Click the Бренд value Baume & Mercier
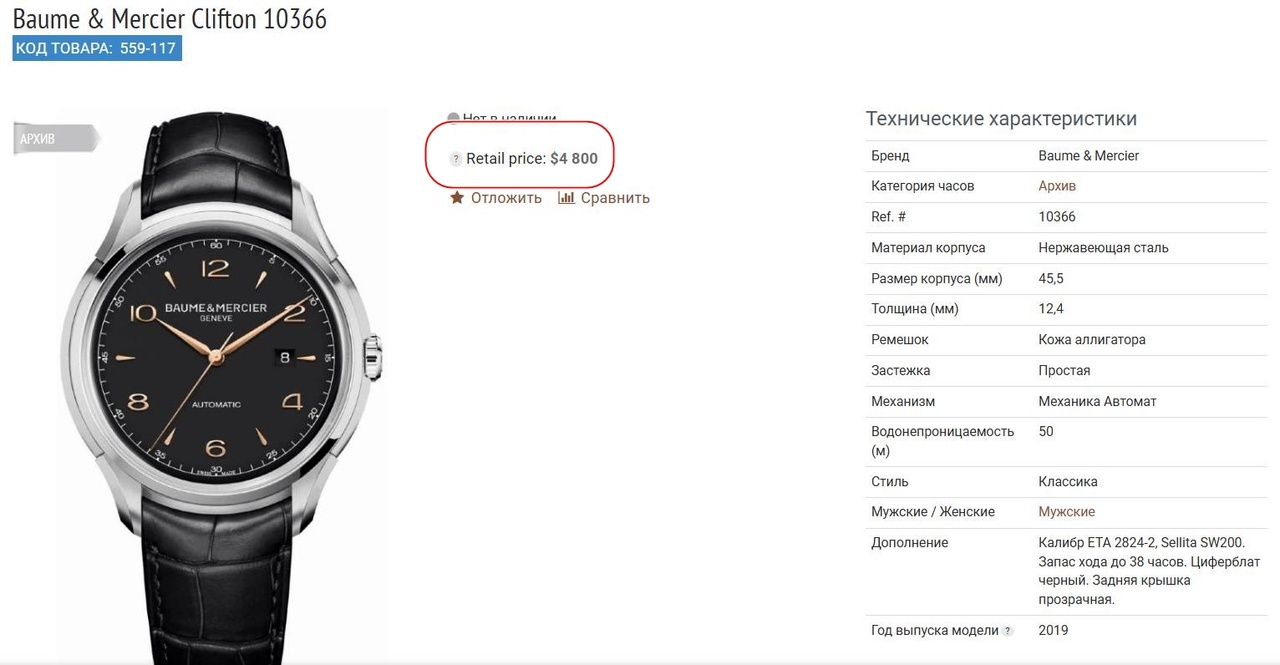 (1089, 156)
